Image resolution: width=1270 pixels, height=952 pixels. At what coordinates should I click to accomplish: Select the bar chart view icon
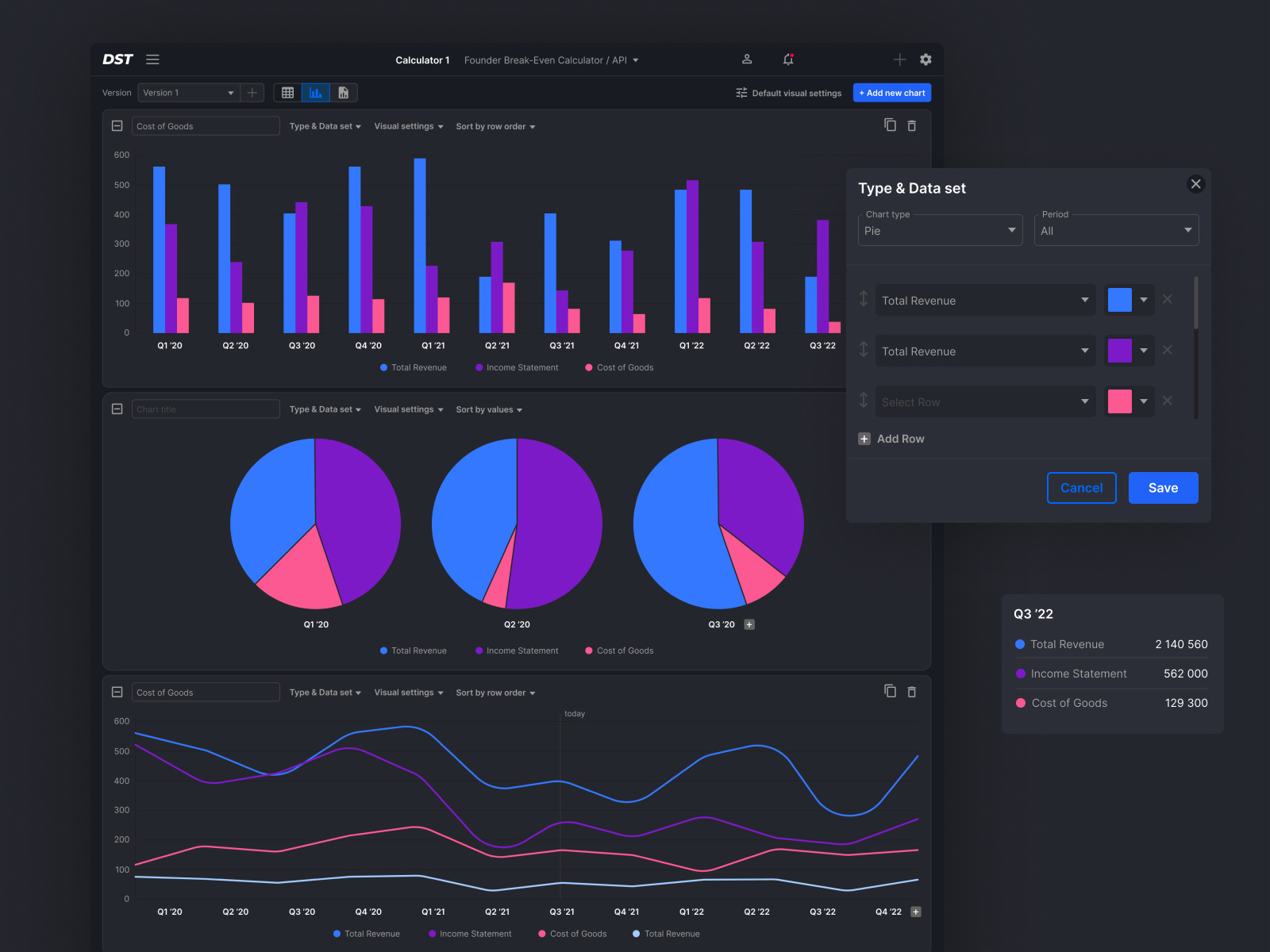[315, 93]
